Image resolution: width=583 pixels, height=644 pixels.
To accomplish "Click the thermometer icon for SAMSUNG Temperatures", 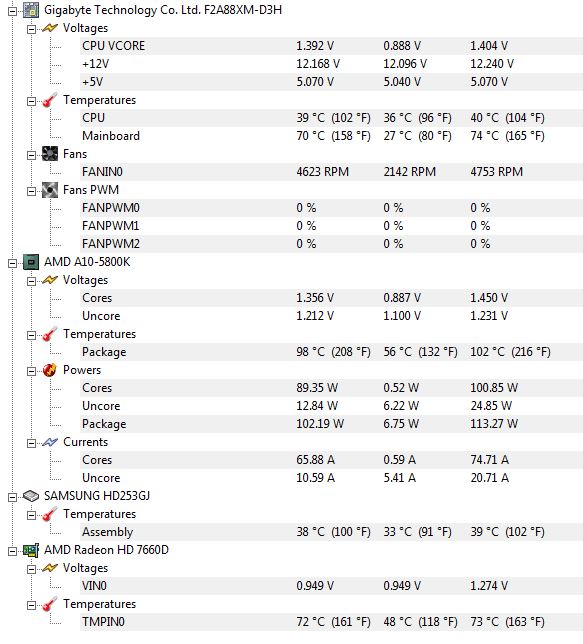I will tap(50, 514).
